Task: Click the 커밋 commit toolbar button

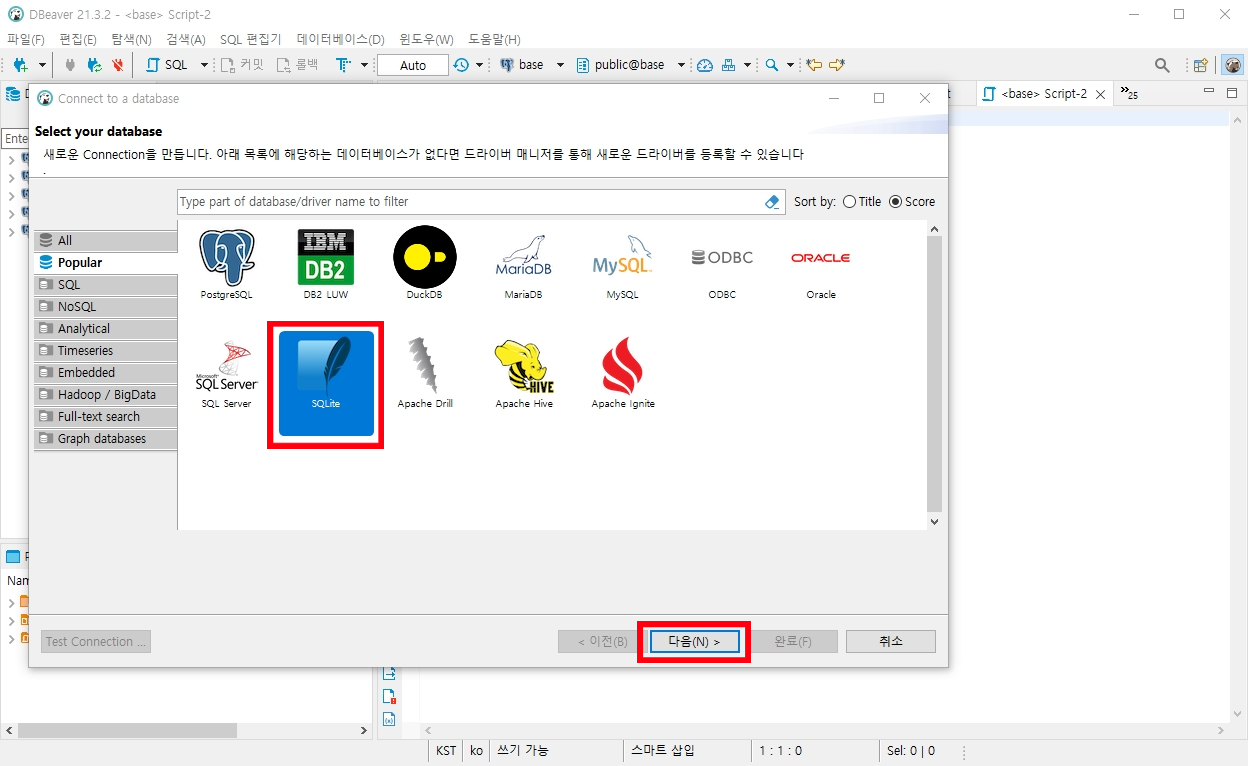Action: click(x=243, y=65)
